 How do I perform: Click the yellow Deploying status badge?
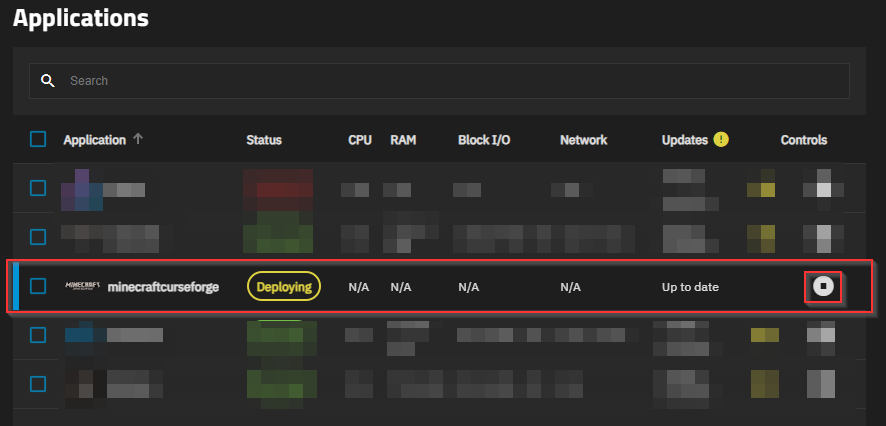click(x=284, y=287)
